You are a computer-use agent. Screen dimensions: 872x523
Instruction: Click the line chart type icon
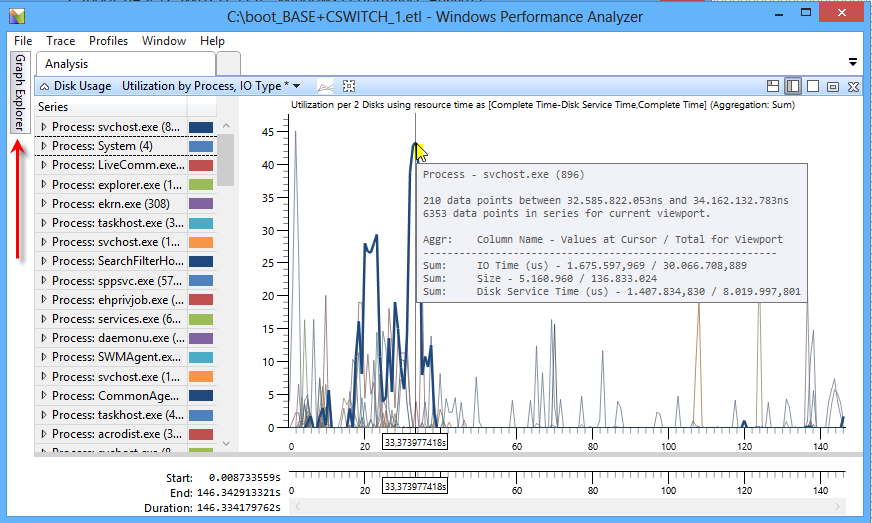[324, 87]
